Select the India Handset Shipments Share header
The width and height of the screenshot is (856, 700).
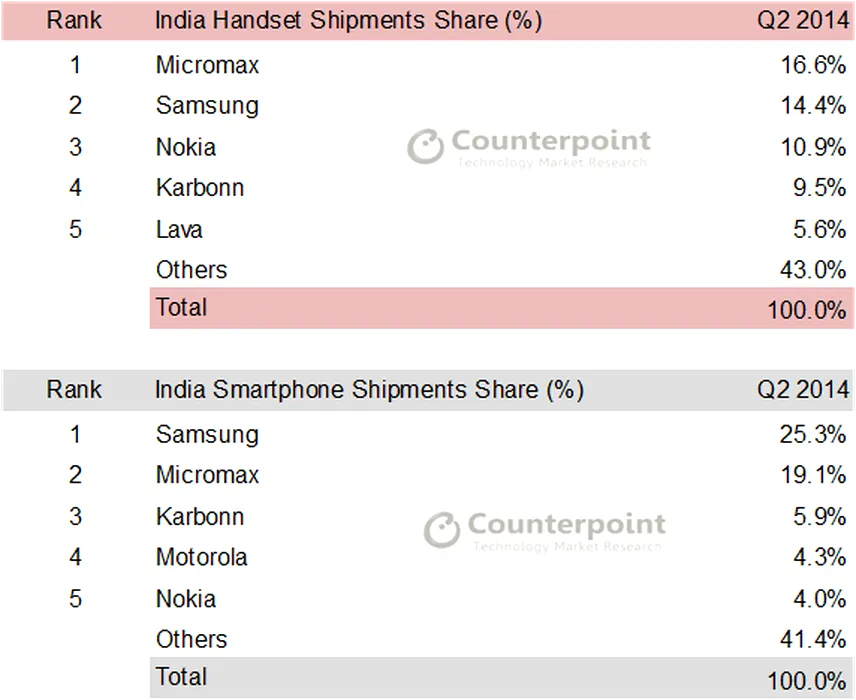(349, 21)
